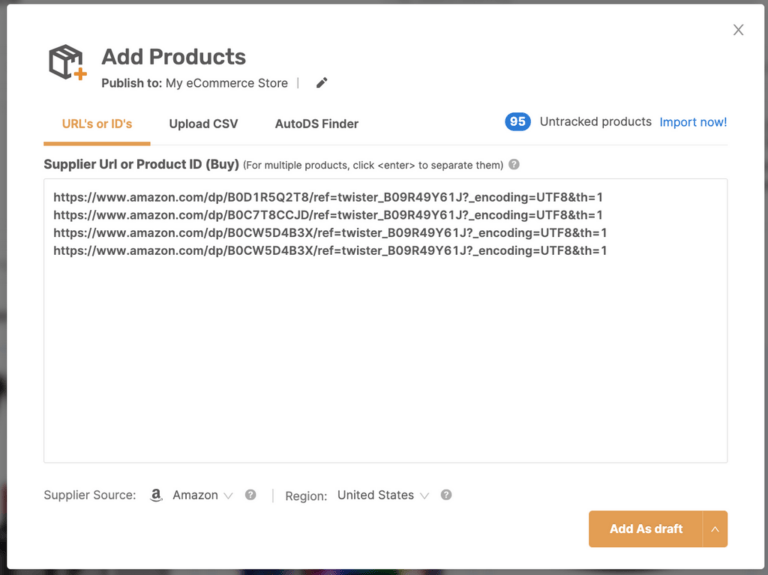Close the Add Products dialog
The width and height of the screenshot is (768, 575).
[x=738, y=30]
